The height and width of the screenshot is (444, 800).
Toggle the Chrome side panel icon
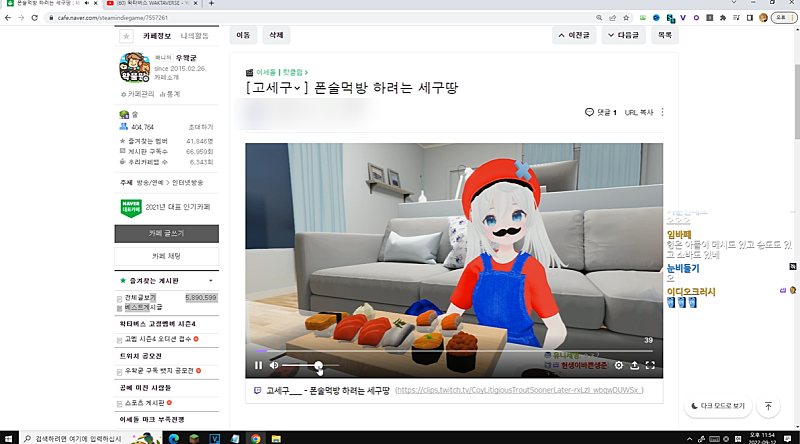point(749,18)
